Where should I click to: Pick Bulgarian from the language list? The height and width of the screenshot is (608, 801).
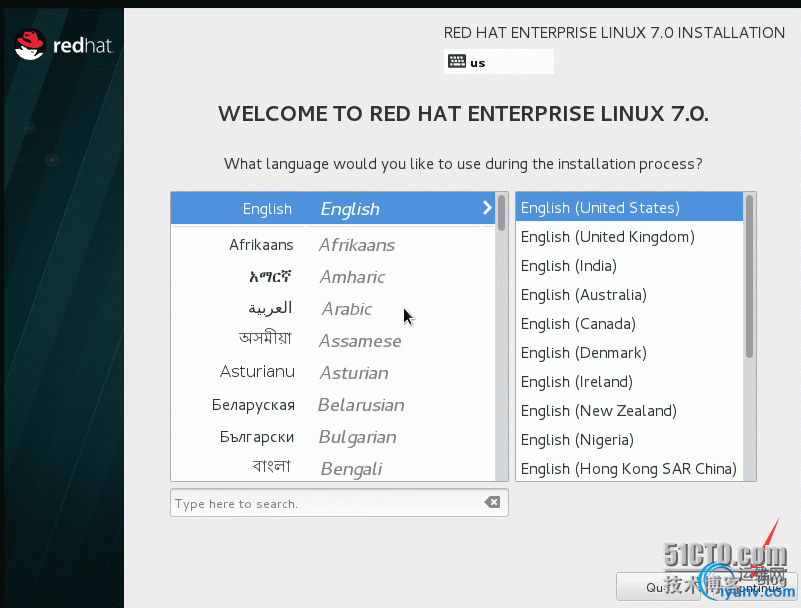click(333, 437)
